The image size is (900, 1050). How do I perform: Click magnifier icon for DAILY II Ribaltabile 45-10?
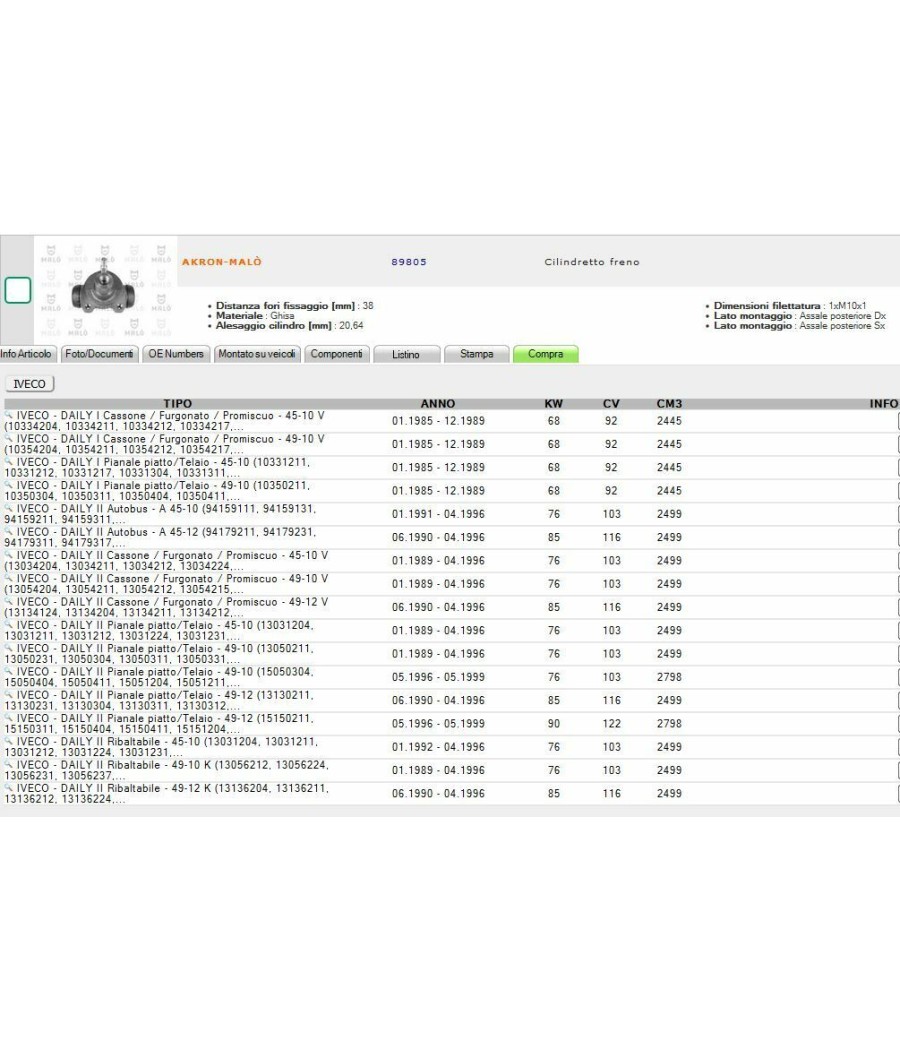(9, 741)
